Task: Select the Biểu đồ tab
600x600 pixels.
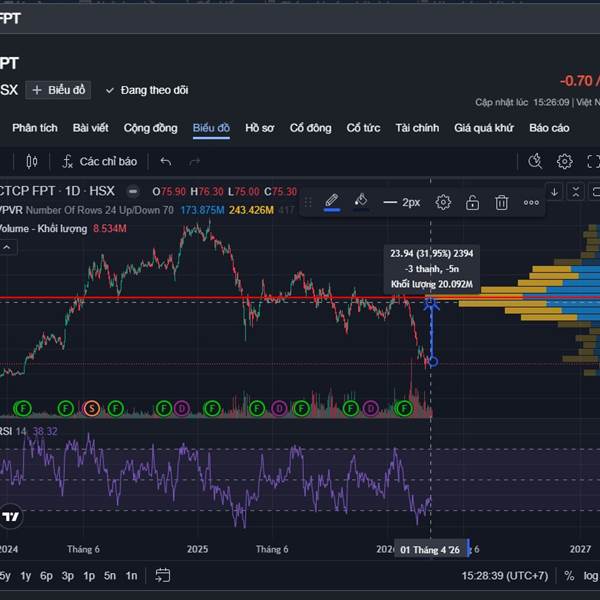Action: pyautogui.click(x=211, y=128)
